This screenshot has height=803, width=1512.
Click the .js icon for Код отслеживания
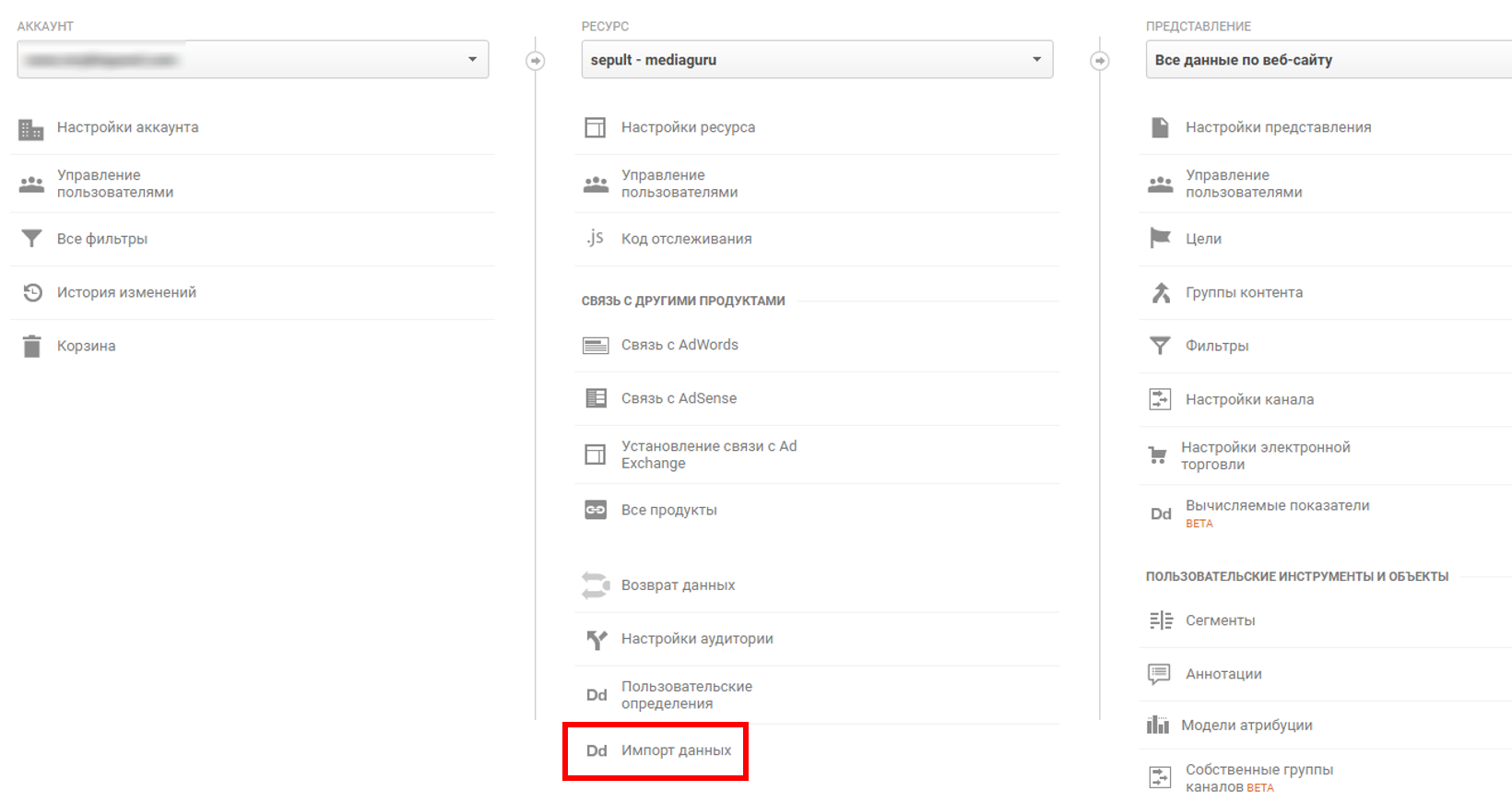(595, 238)
